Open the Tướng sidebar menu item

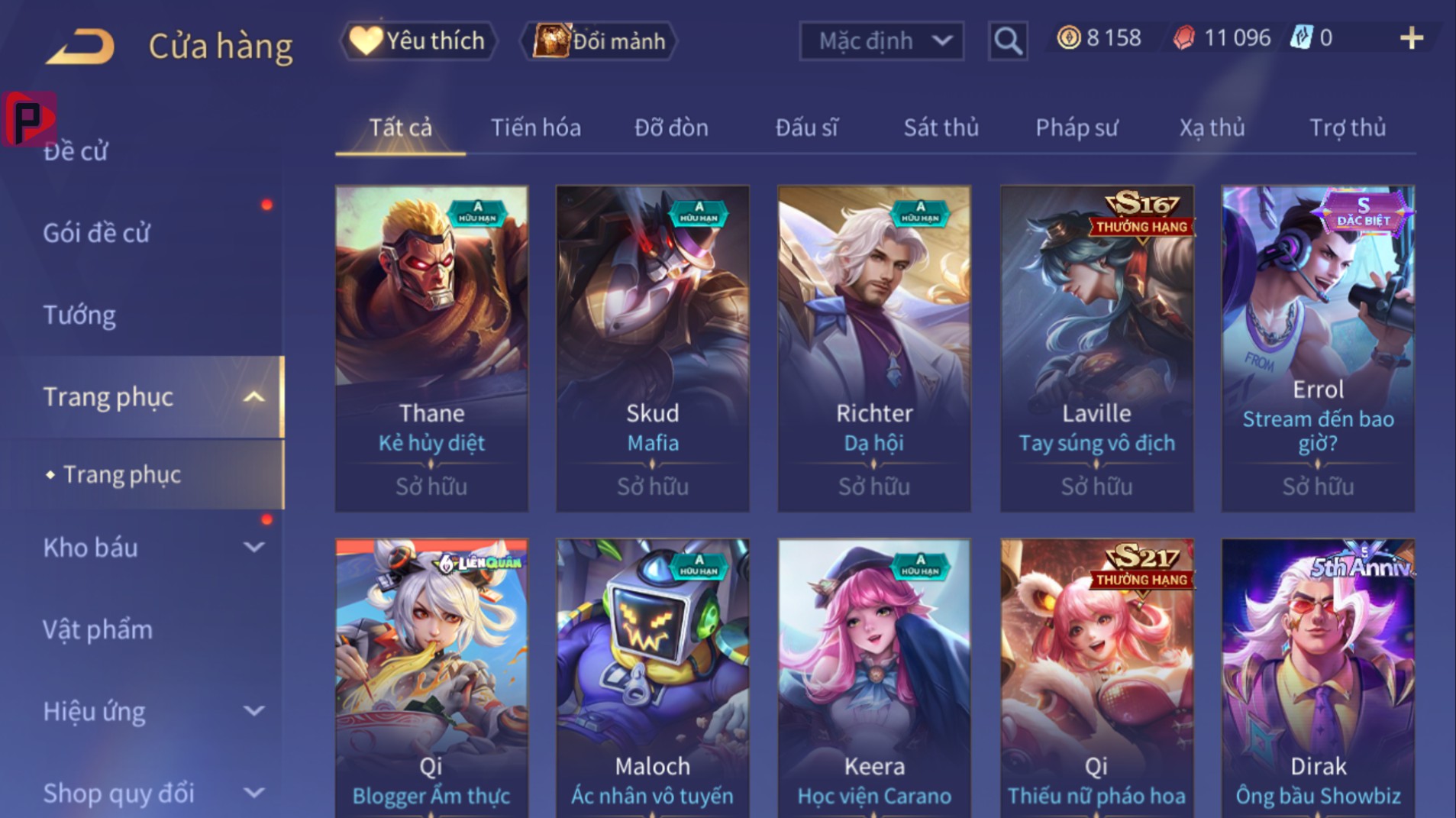[79, 315]
